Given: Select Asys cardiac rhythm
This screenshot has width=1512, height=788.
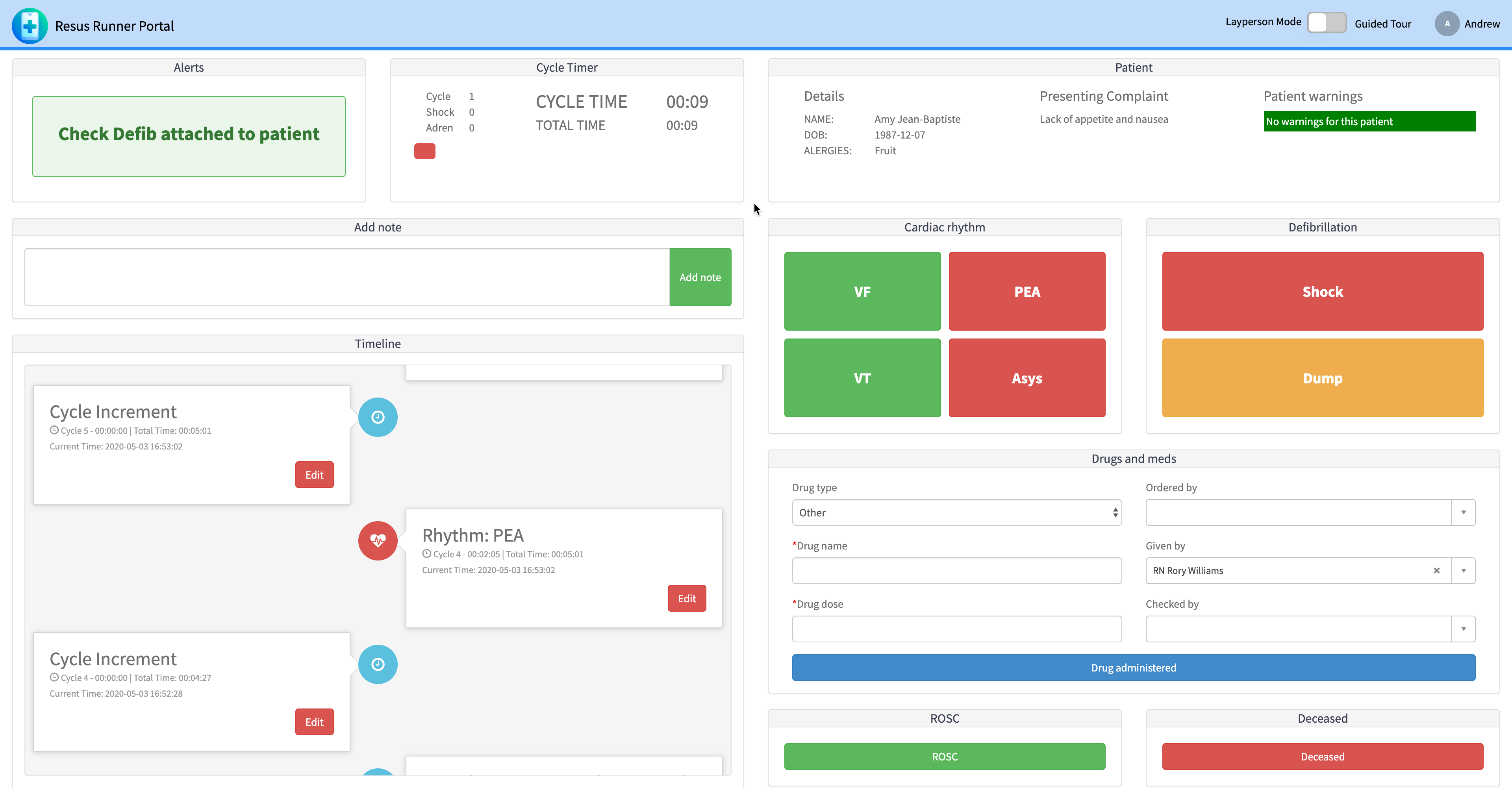Looking at the screenshot, I should pyautogui.click(x=1027, y=378).
